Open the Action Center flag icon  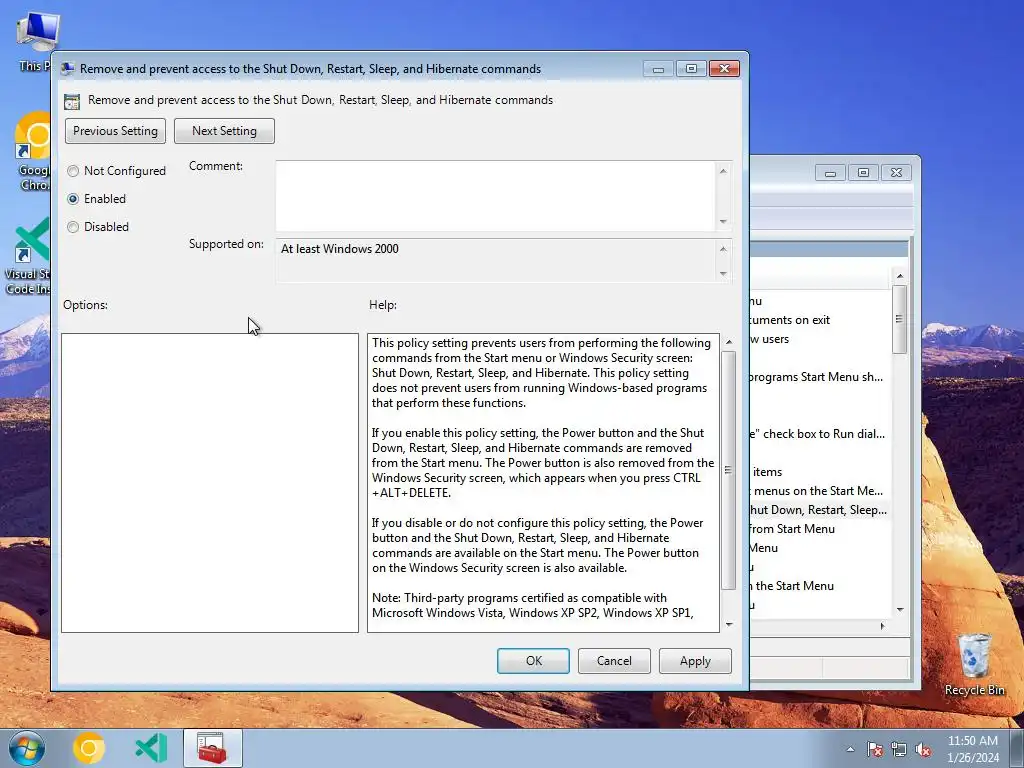875,749
